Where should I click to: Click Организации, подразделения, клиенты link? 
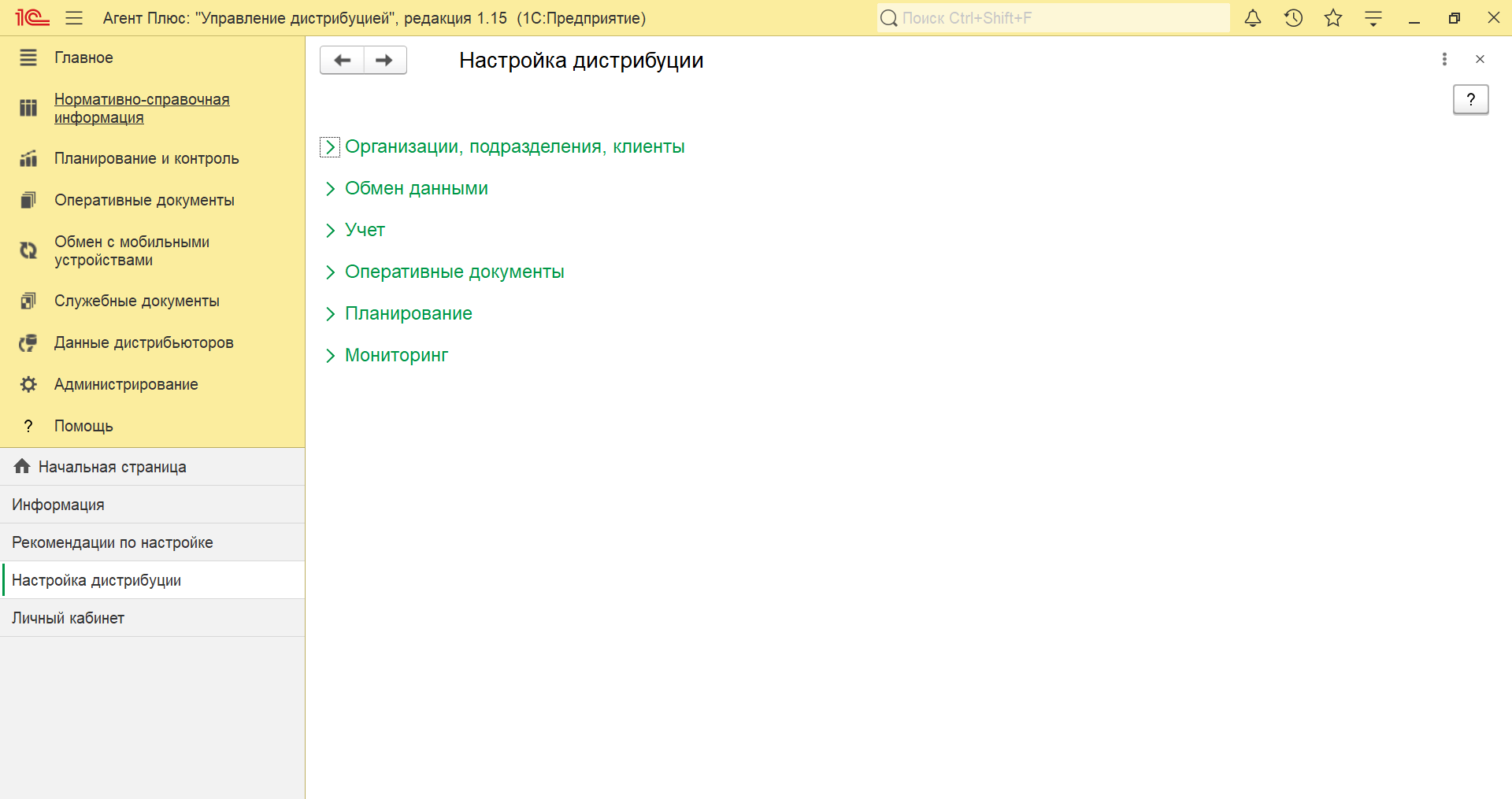tap(515, 146)
